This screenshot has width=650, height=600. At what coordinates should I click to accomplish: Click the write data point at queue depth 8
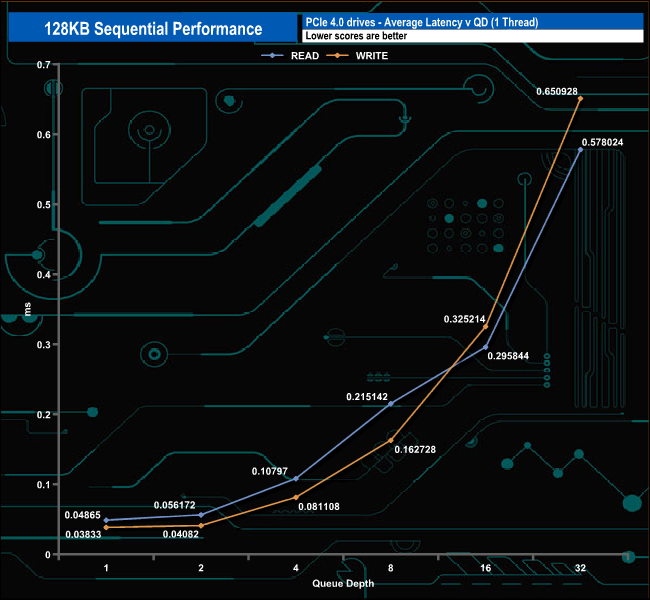pos(390,440)
